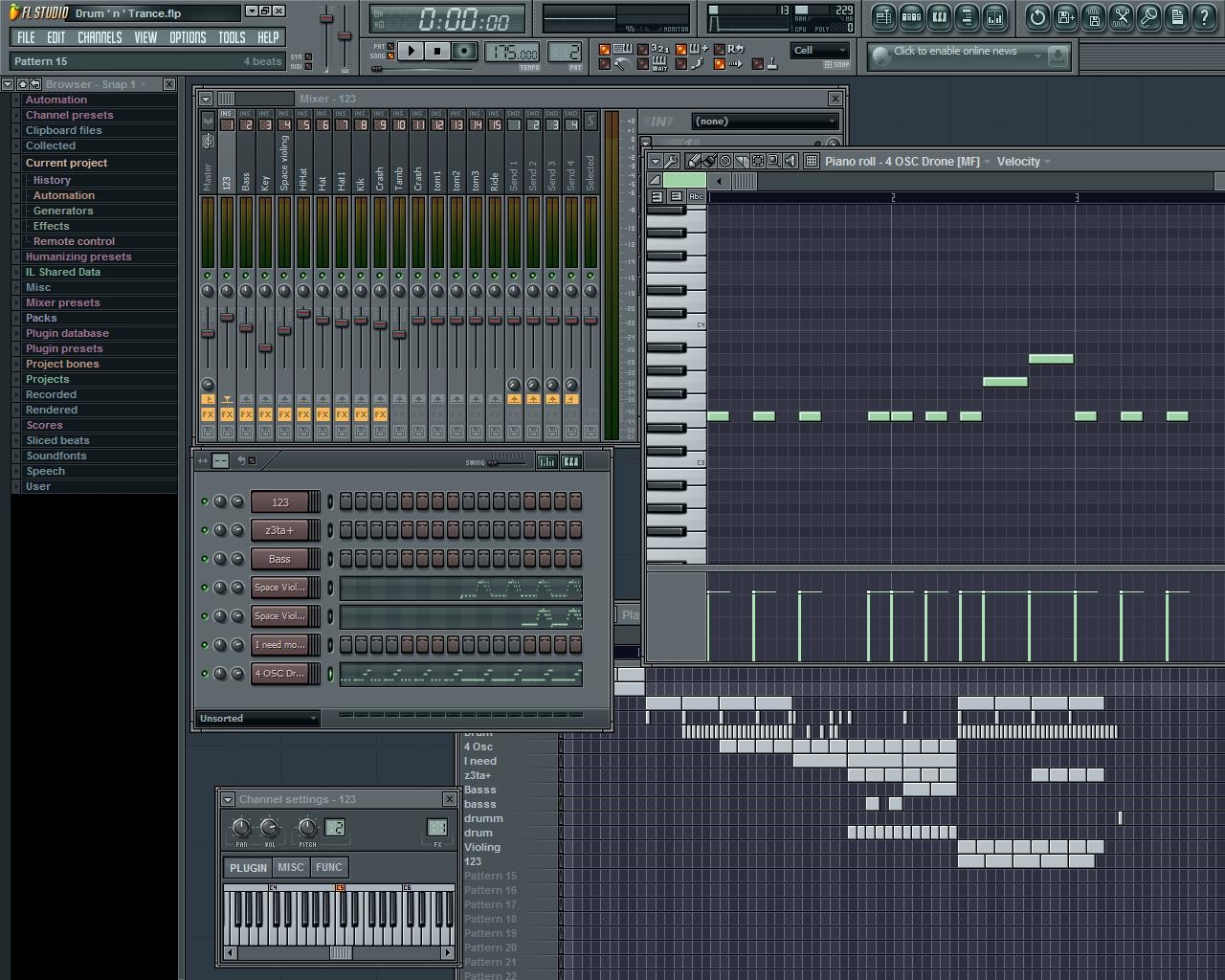The height and width of the screenshot is (980, 1225).
Task: Mute the Bass channel via green LED
Action: point(204,559)
